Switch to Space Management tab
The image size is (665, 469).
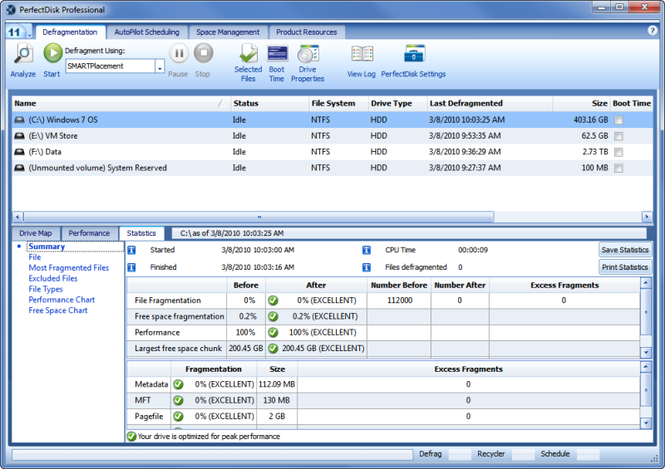click(228, 32)
